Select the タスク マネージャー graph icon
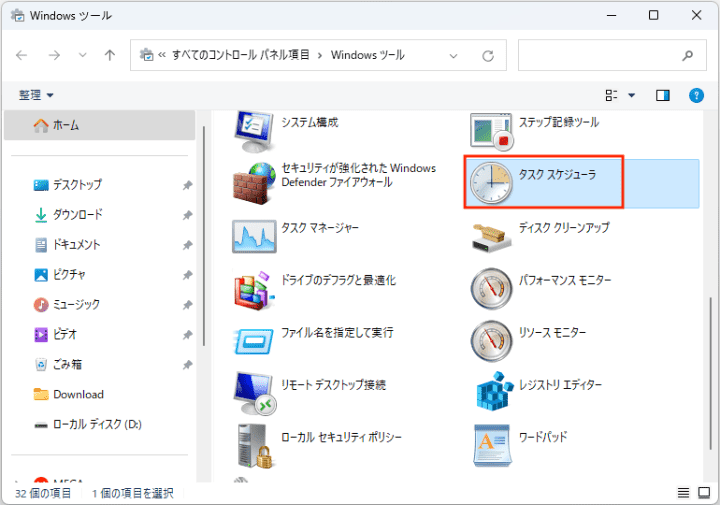The height and width of the screenshot is (505, 720). click(254, 236)
